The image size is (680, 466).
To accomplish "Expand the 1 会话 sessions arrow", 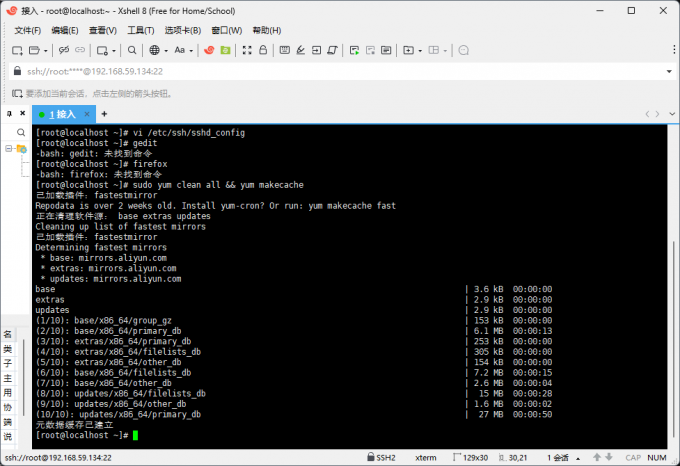I will point(578,458).
